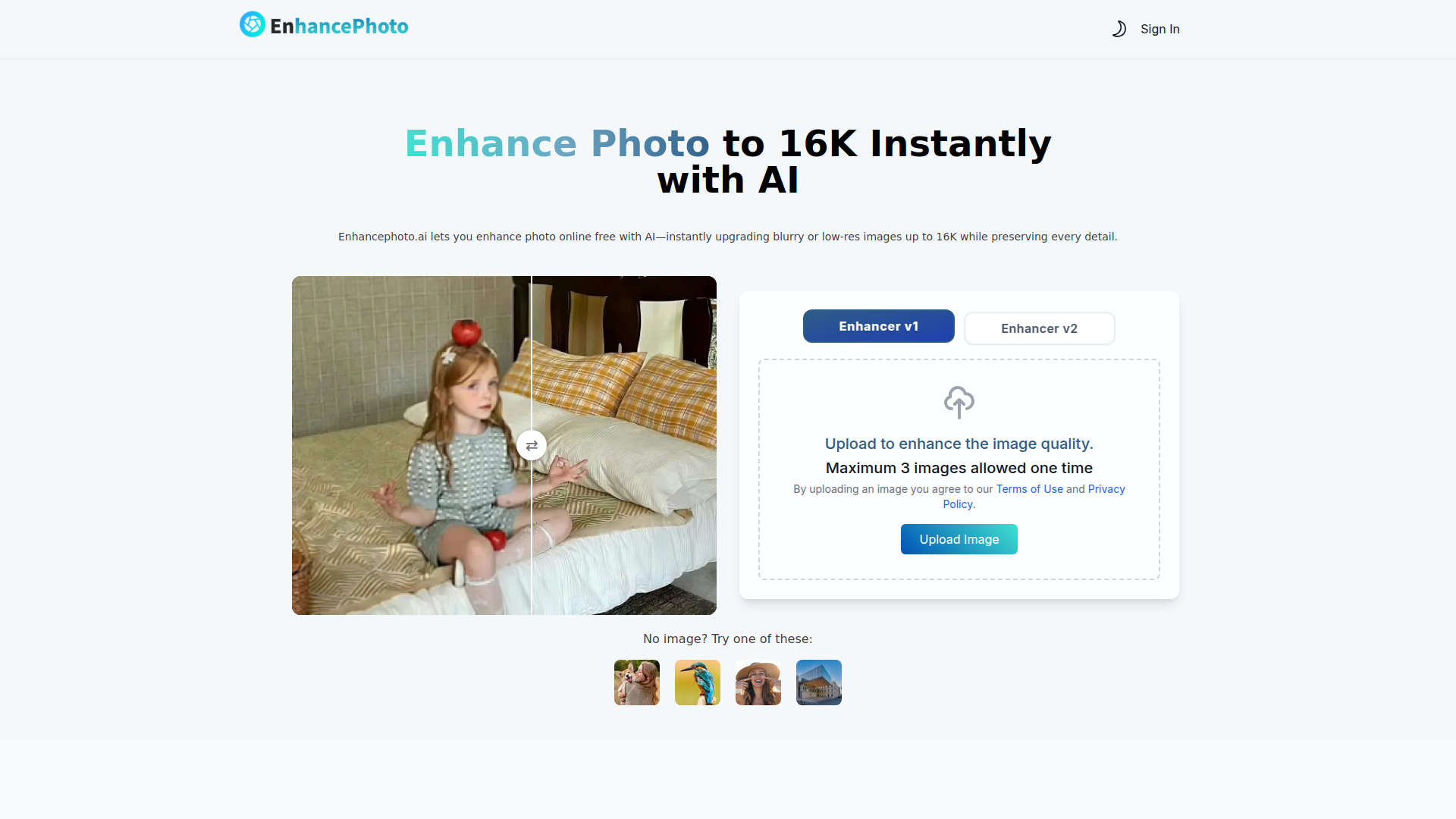This screenshot has width=1456, height=819.
Task: Select the kingfisher bird sample thumbnail
Action: 697,682
